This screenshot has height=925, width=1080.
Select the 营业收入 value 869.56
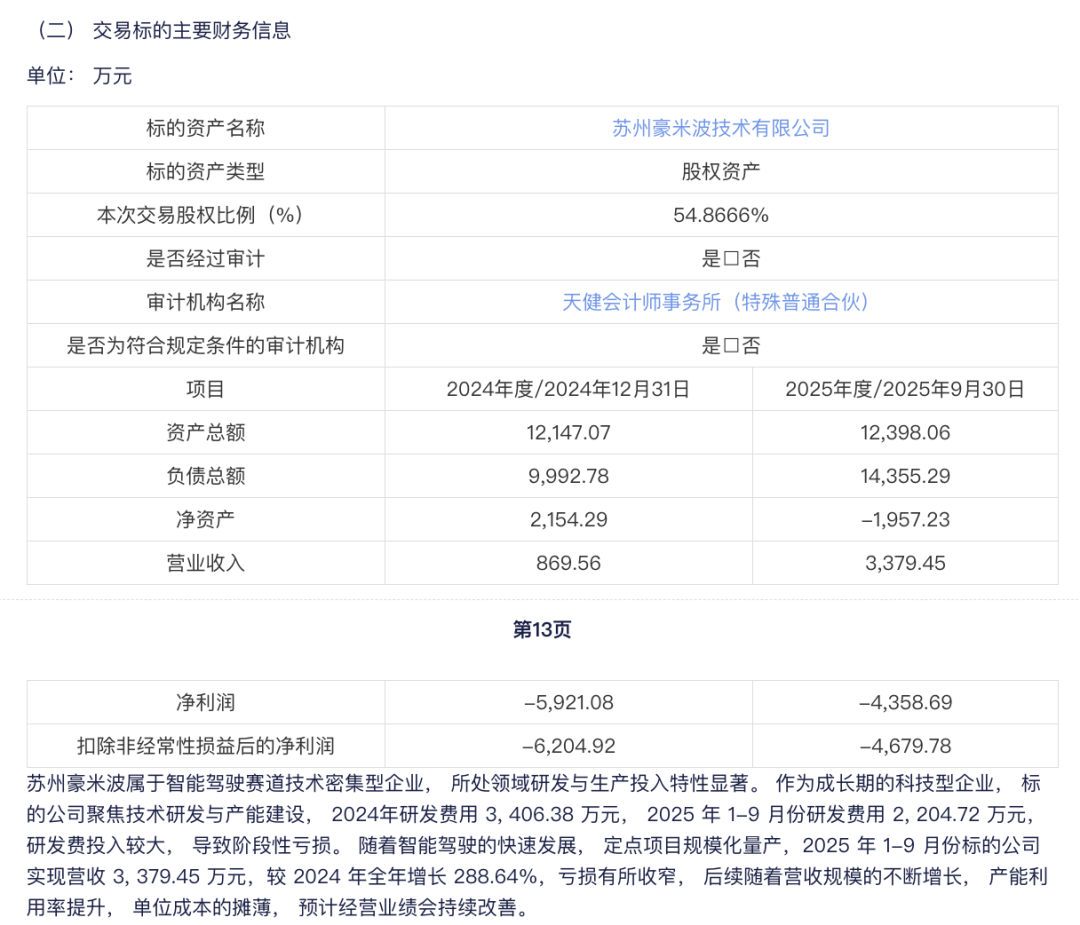pos(568,563)
